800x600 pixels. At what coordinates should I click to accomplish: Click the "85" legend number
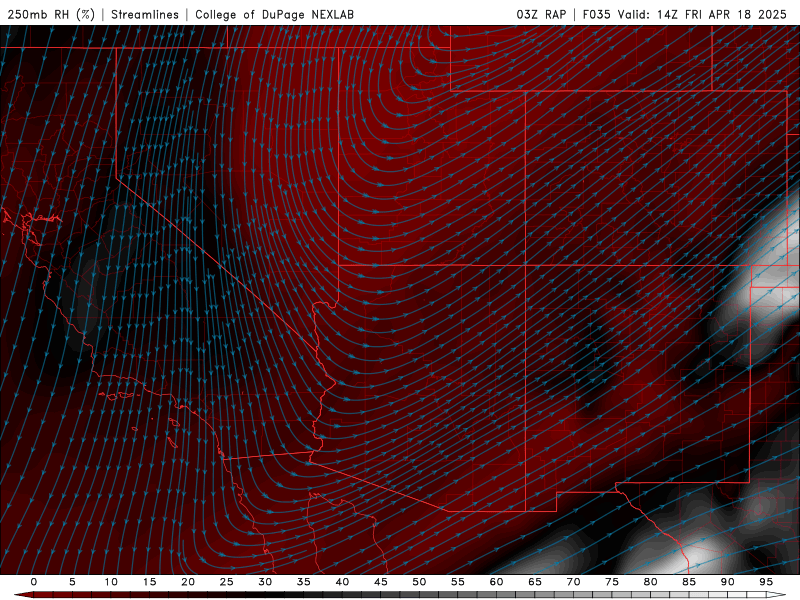689,582
